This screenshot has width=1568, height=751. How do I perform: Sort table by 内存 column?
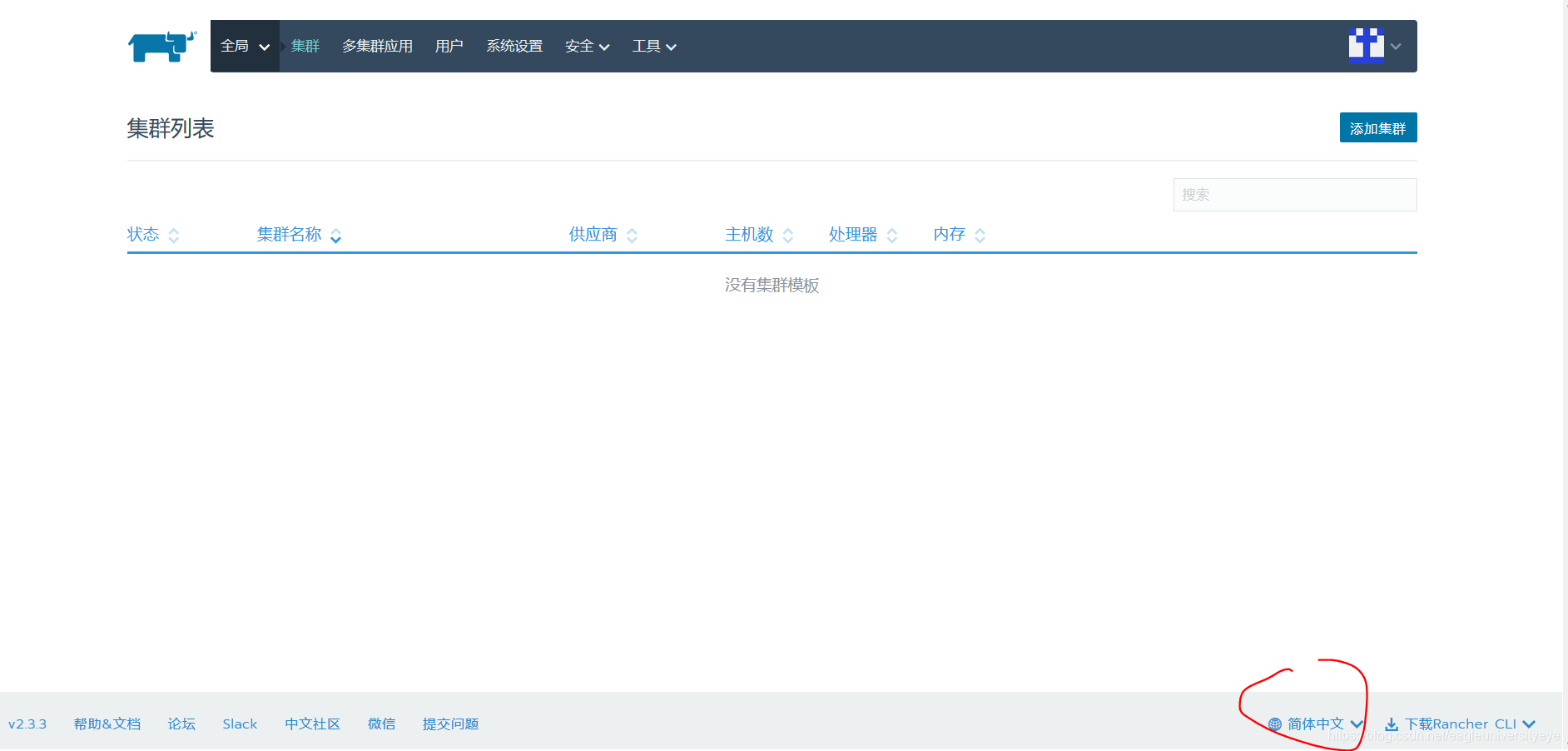coord(959,235)
